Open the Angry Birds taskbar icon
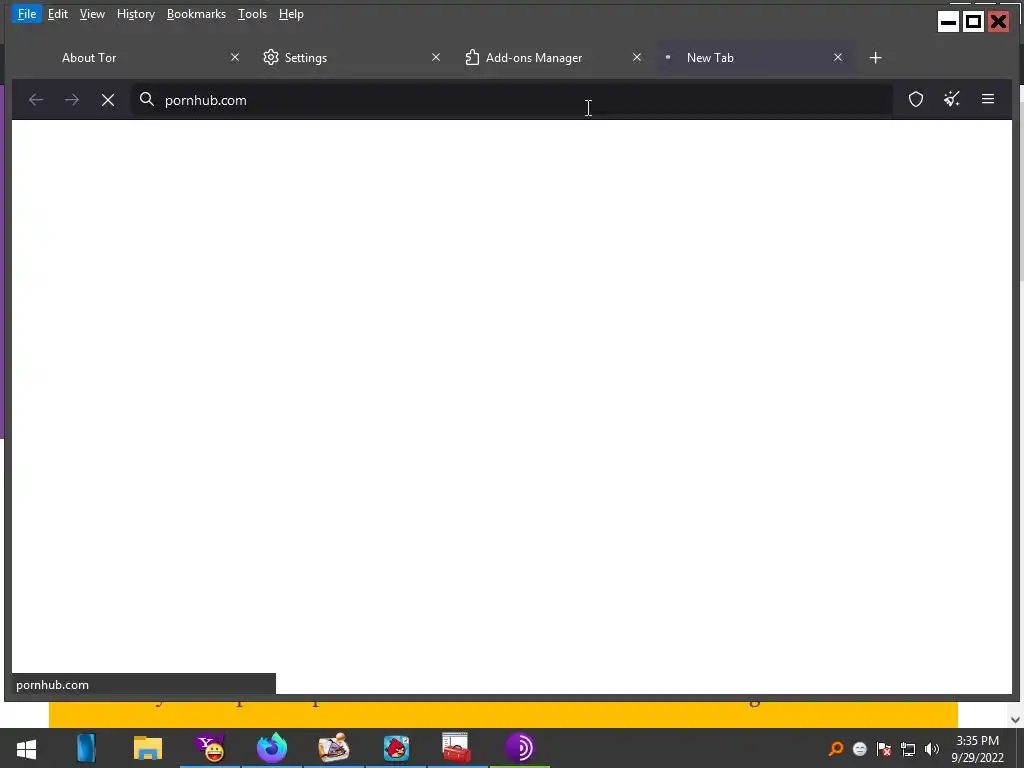Viewport: 1024px width, 768px height. pyautogui.click(x=396, y=748)
